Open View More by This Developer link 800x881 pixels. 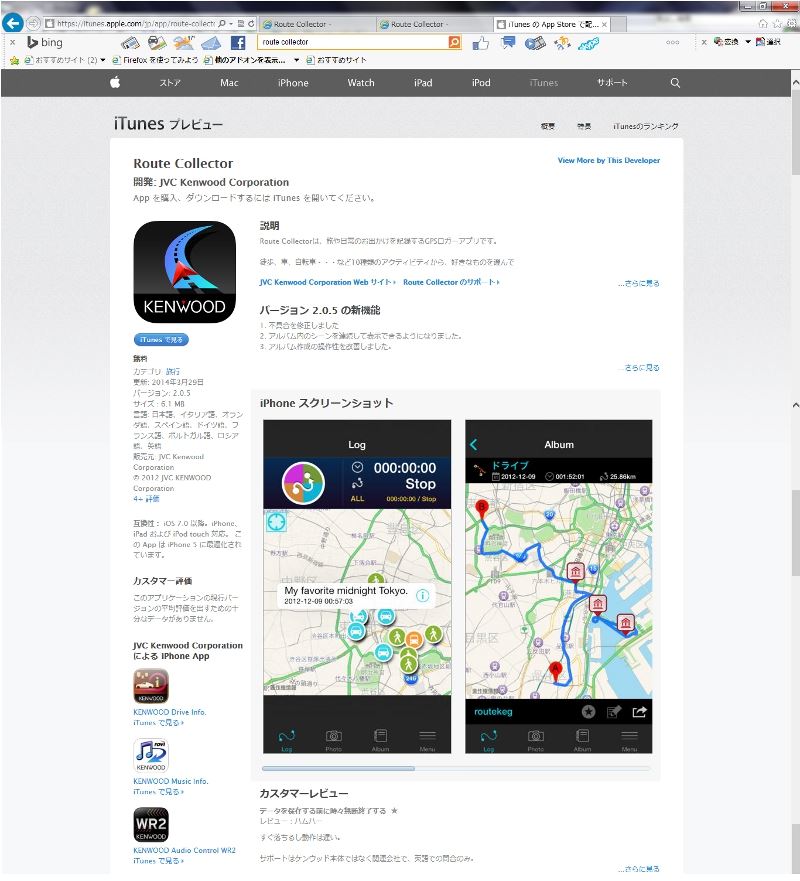[x=609, y=160]
